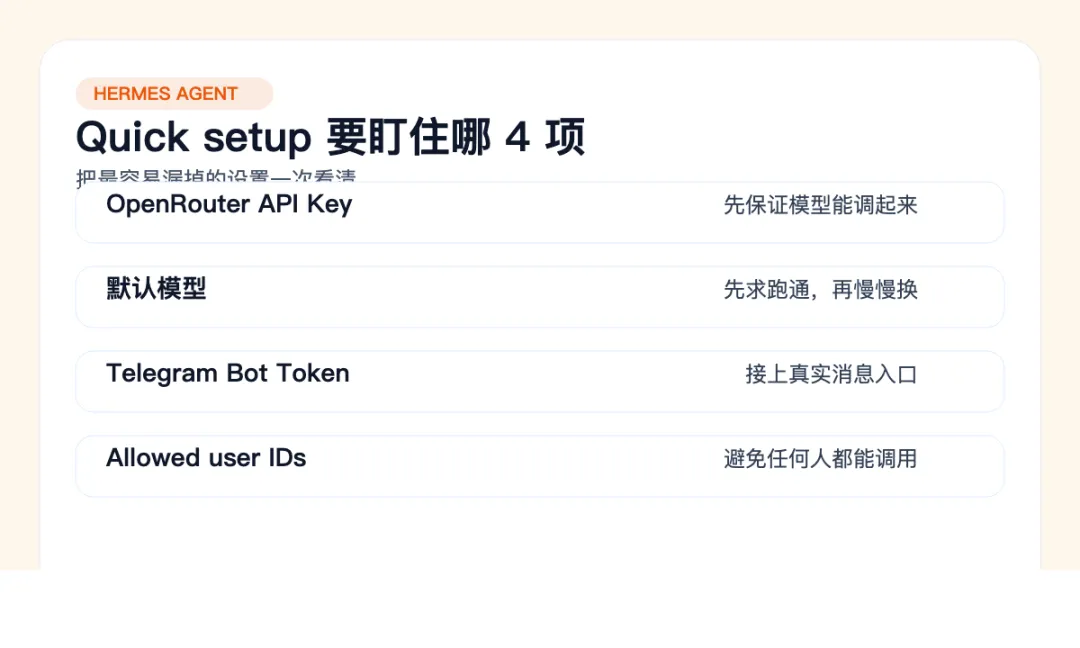Click the beige margin left of the card
Screen dimensions: 1080x648
[x=19, y=300]
